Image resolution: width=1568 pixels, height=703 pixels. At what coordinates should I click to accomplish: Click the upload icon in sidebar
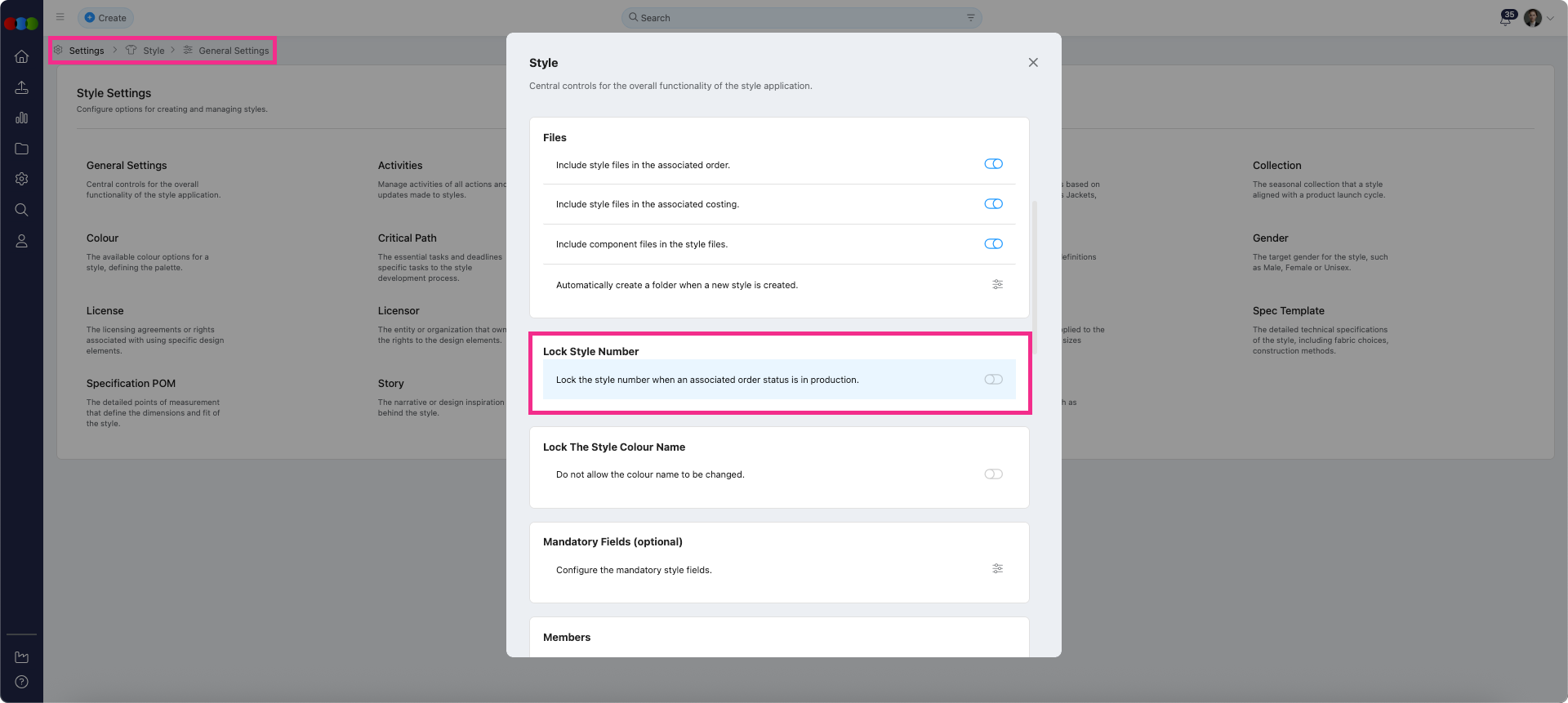pos(22,87)
